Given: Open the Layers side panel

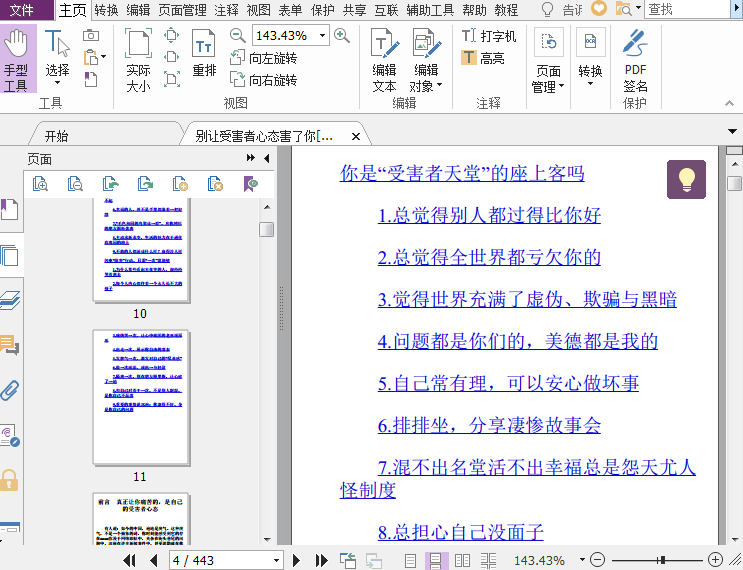Looking at the screenshot, I should [x=10, y=300].
